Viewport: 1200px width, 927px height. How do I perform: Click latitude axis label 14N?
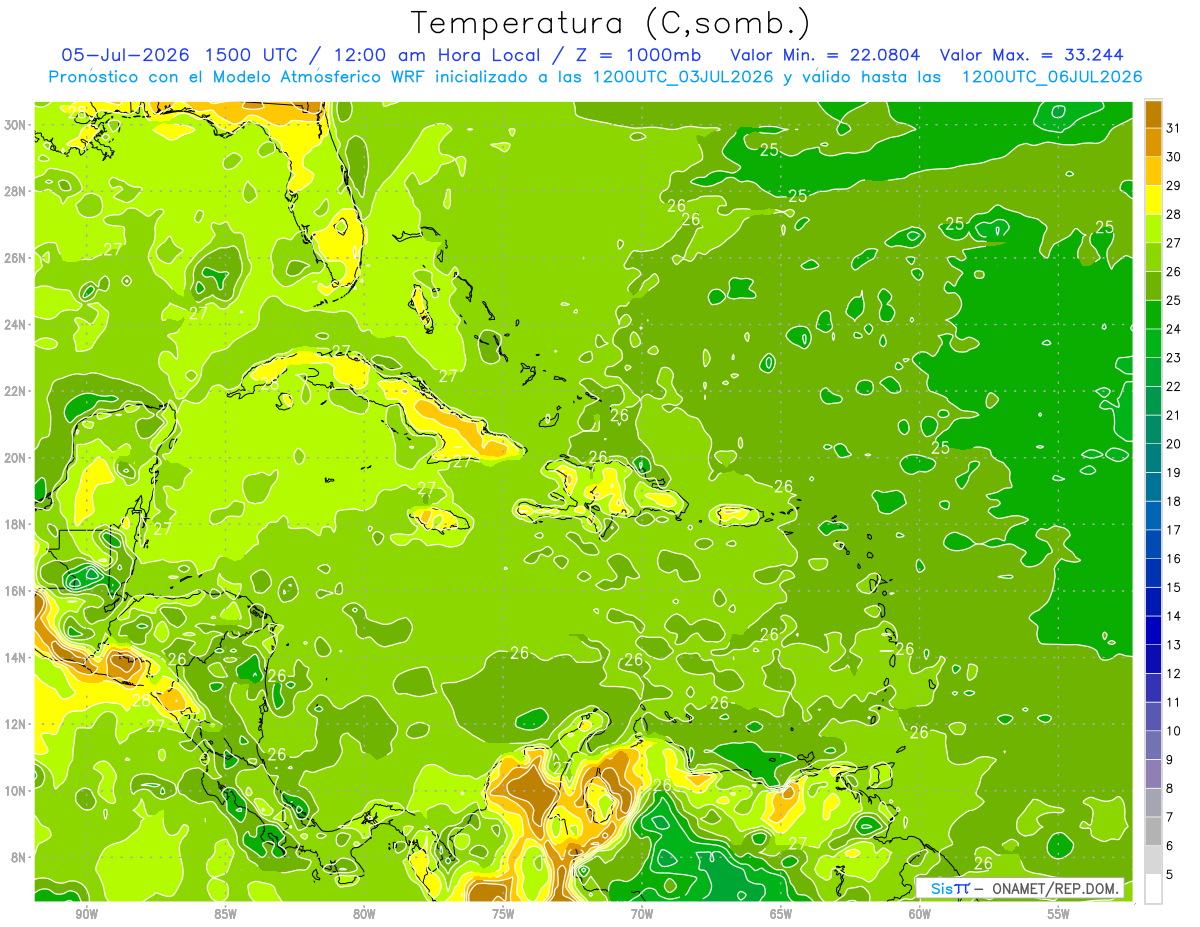click(17, 658)
